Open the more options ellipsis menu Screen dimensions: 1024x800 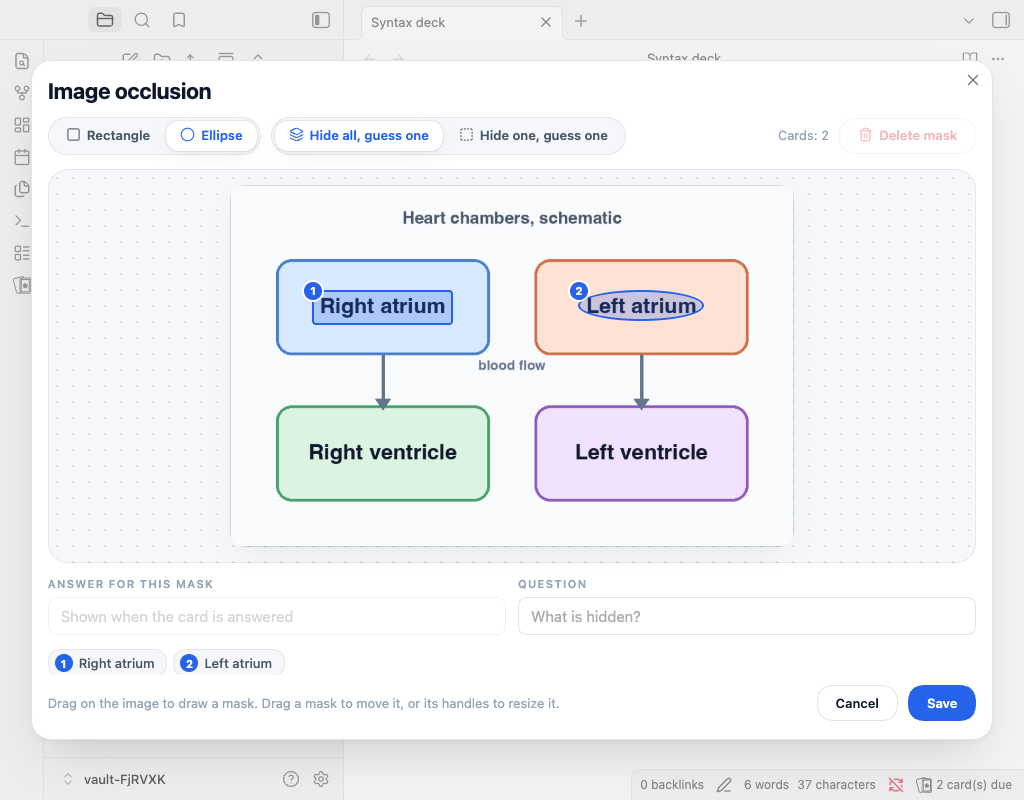coord(998,59)
